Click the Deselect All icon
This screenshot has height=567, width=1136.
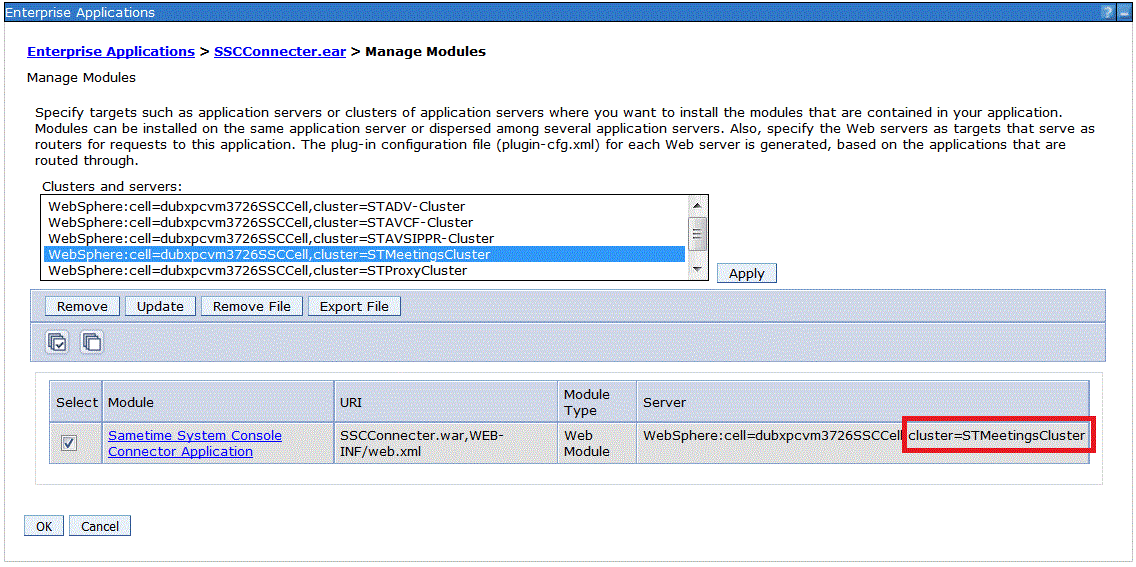91,342
